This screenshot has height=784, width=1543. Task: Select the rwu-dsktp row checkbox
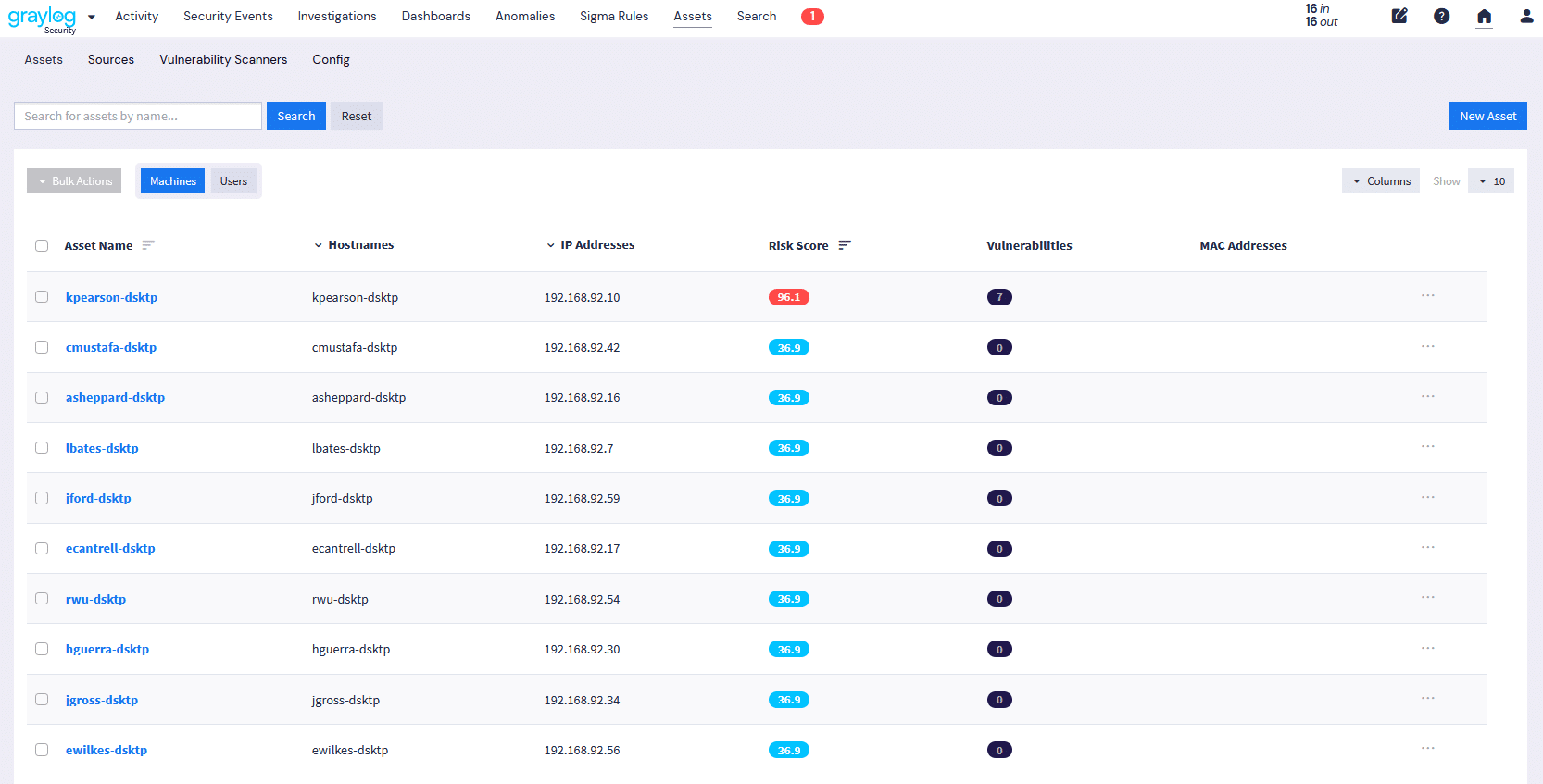pyautogui.click(x=42, y=599)
